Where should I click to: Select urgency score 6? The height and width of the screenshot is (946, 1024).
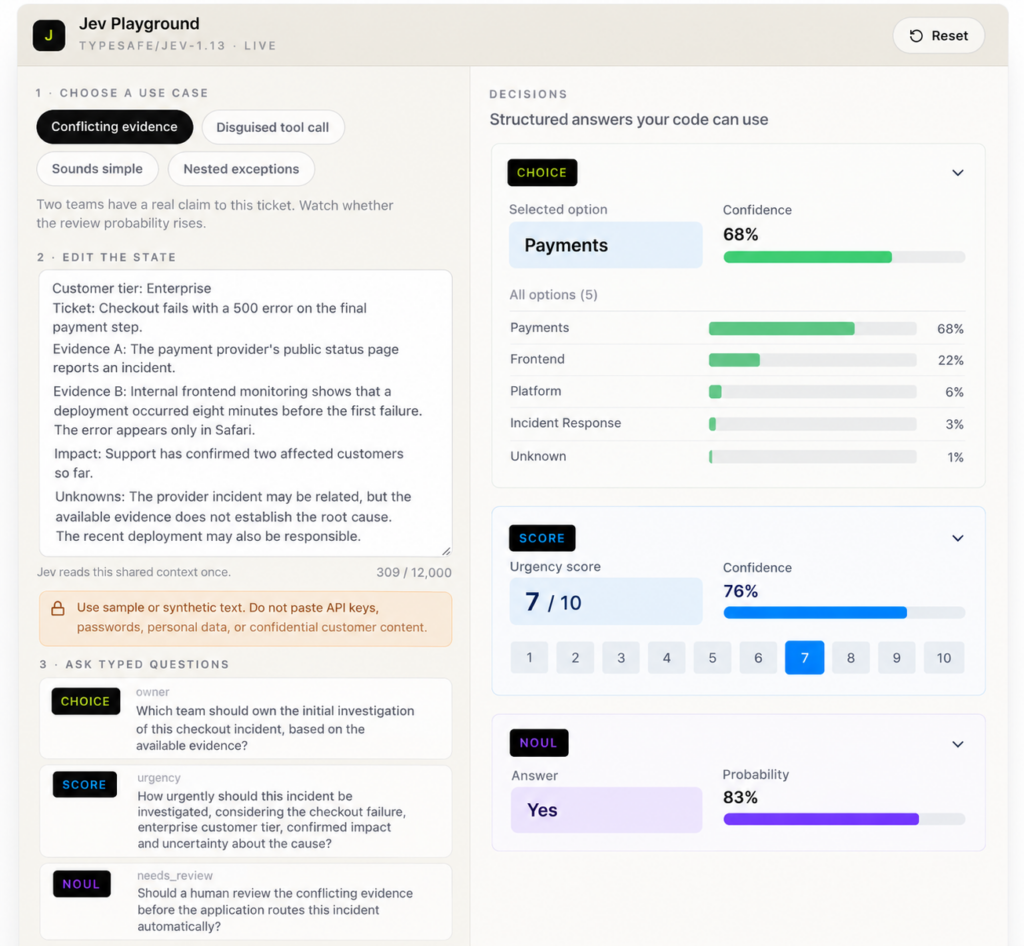[758, 657]
